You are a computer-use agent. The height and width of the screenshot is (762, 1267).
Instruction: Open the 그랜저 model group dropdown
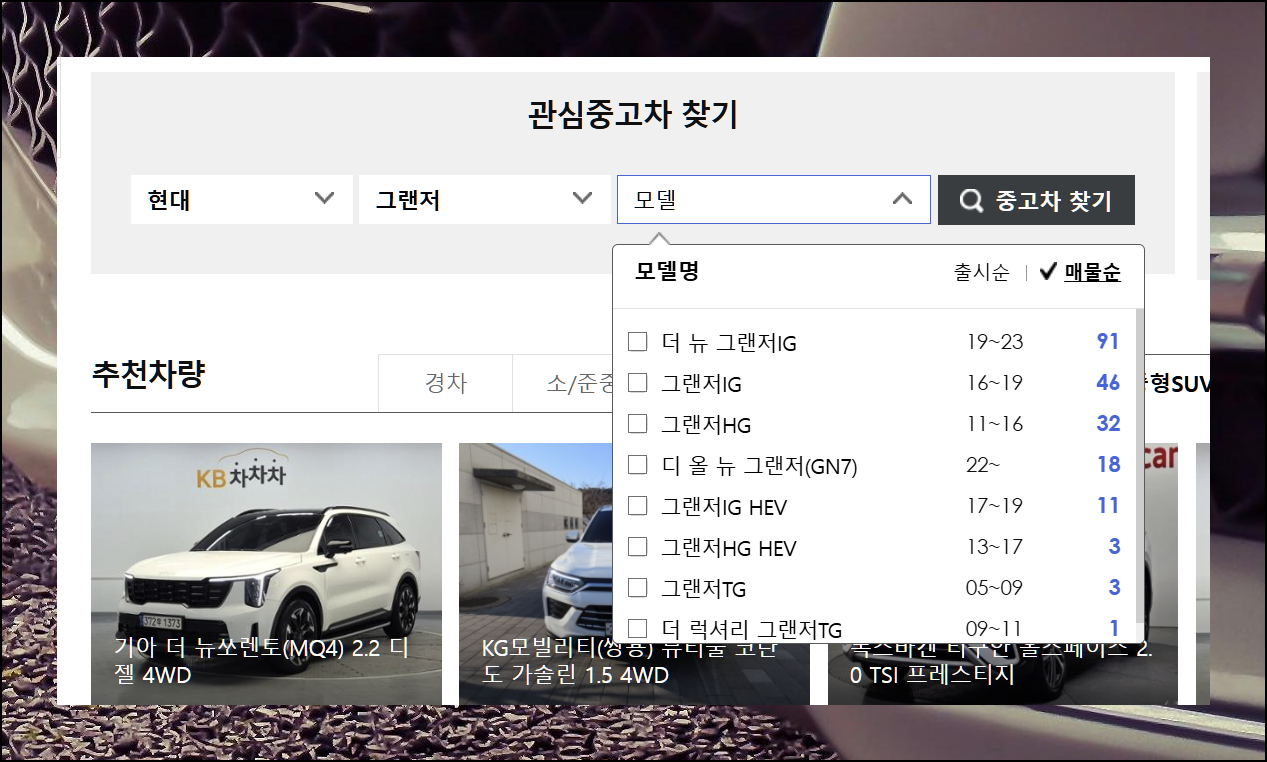pos(485,200)
